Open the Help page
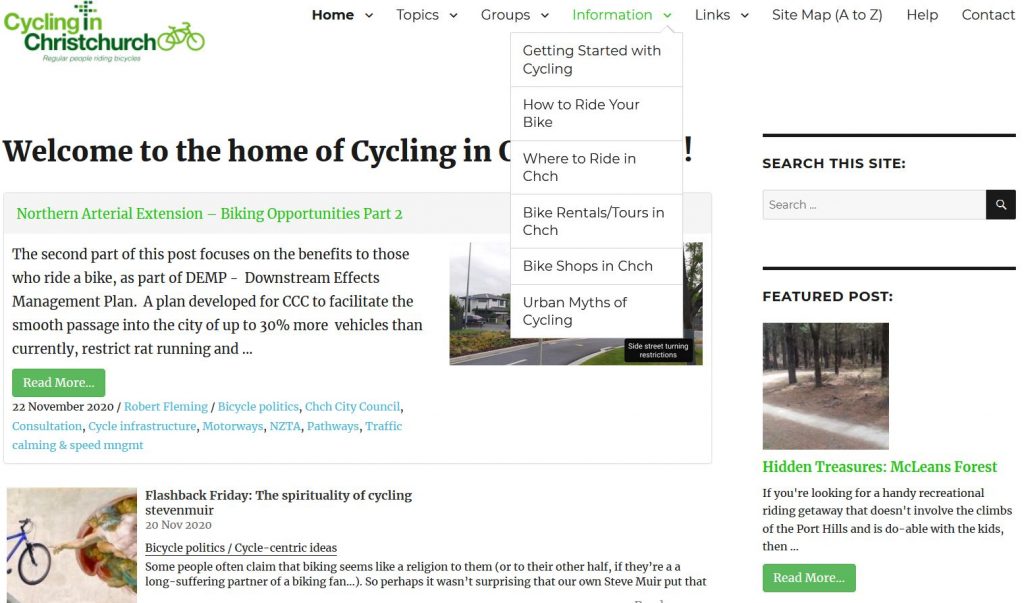This screenshot has width=1024, height=603. point(922,14)
